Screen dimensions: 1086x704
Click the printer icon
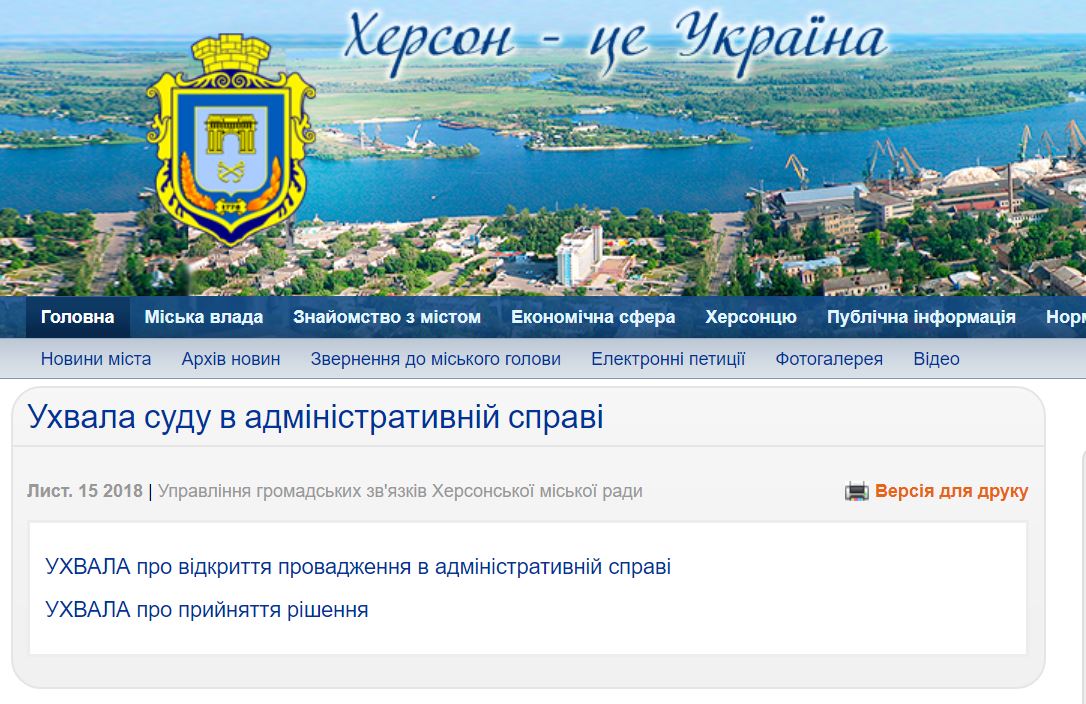click(x=857, y=491)
